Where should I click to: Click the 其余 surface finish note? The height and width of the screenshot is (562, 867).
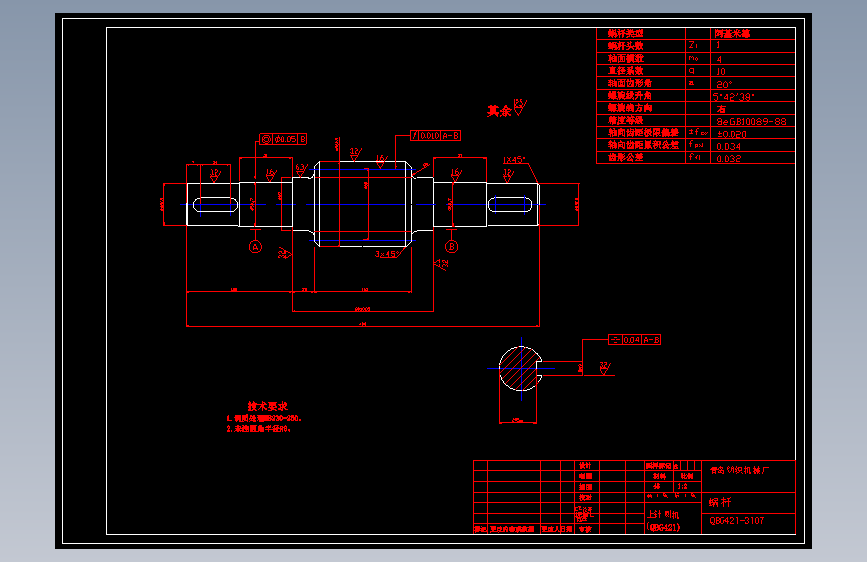tap(506, 109)
